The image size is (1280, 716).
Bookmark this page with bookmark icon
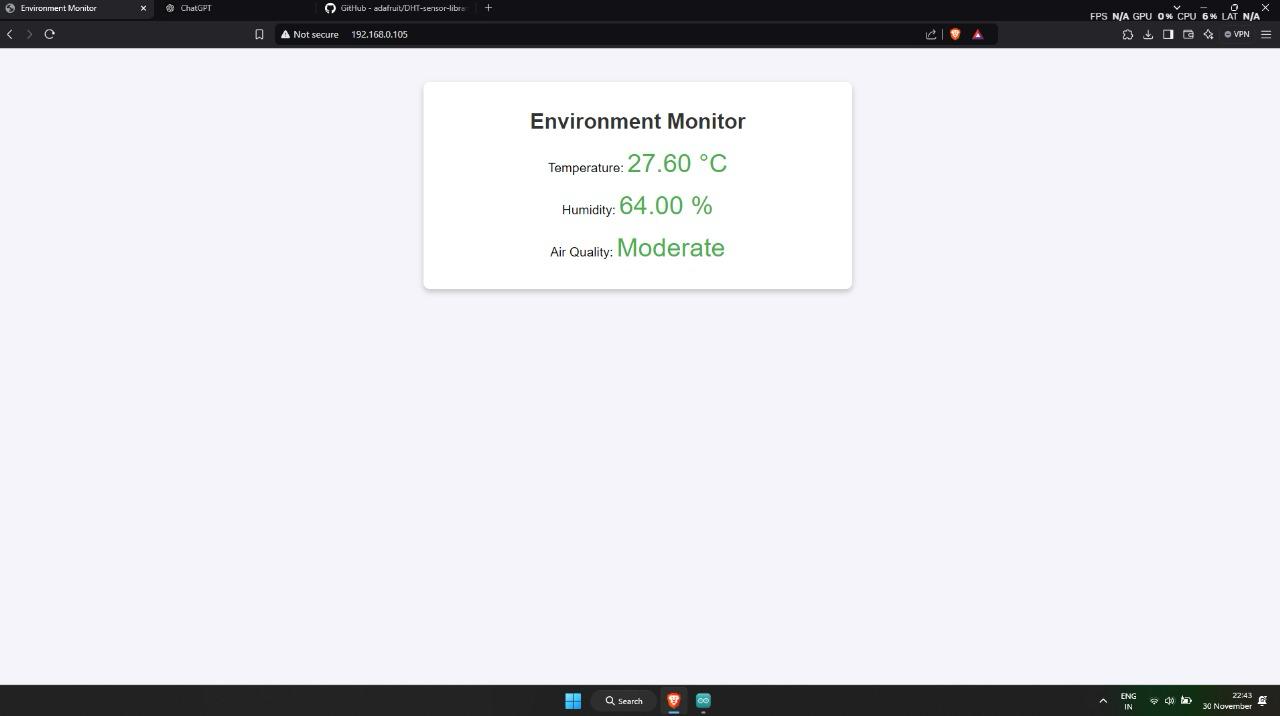coord(259,34)
